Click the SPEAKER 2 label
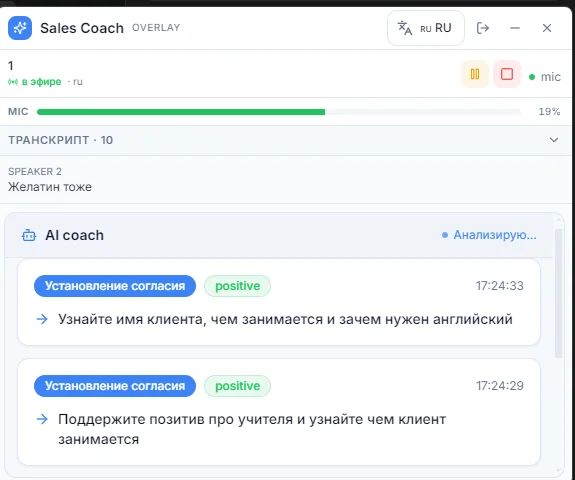This screenshot has height=480, width=575. [35, 171]
